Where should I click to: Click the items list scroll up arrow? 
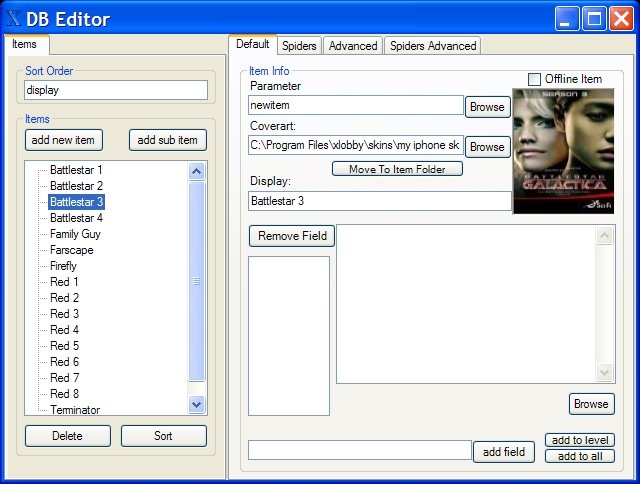coord(196,171)
